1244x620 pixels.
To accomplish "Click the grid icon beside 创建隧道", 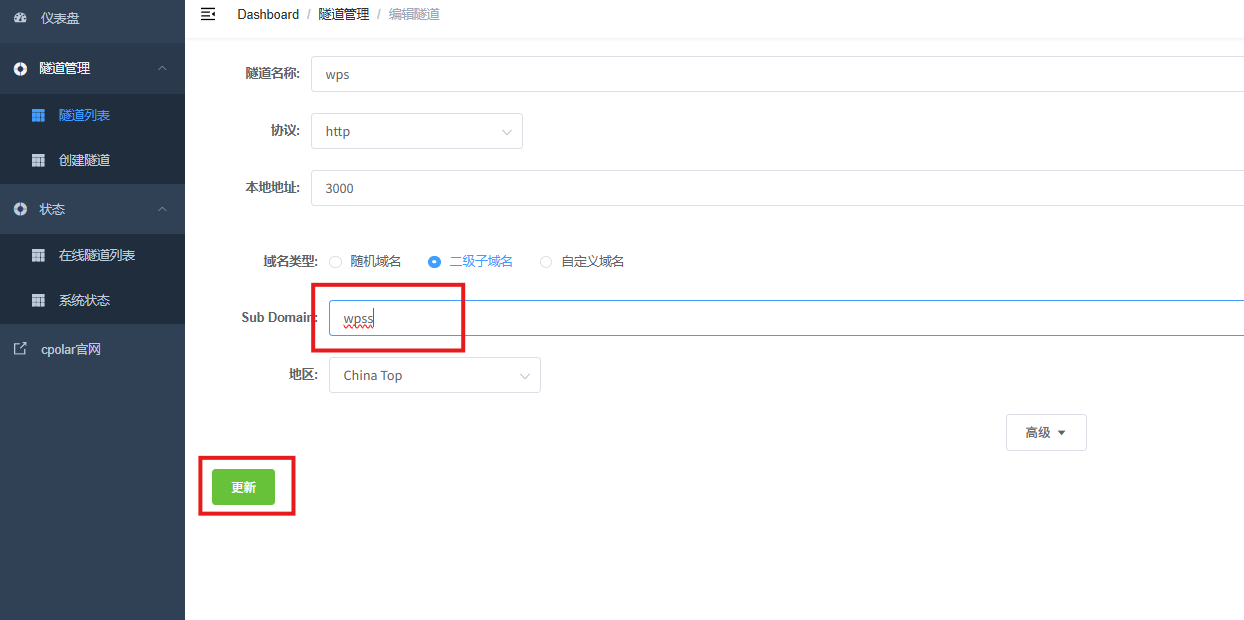I will click(38, 160).
